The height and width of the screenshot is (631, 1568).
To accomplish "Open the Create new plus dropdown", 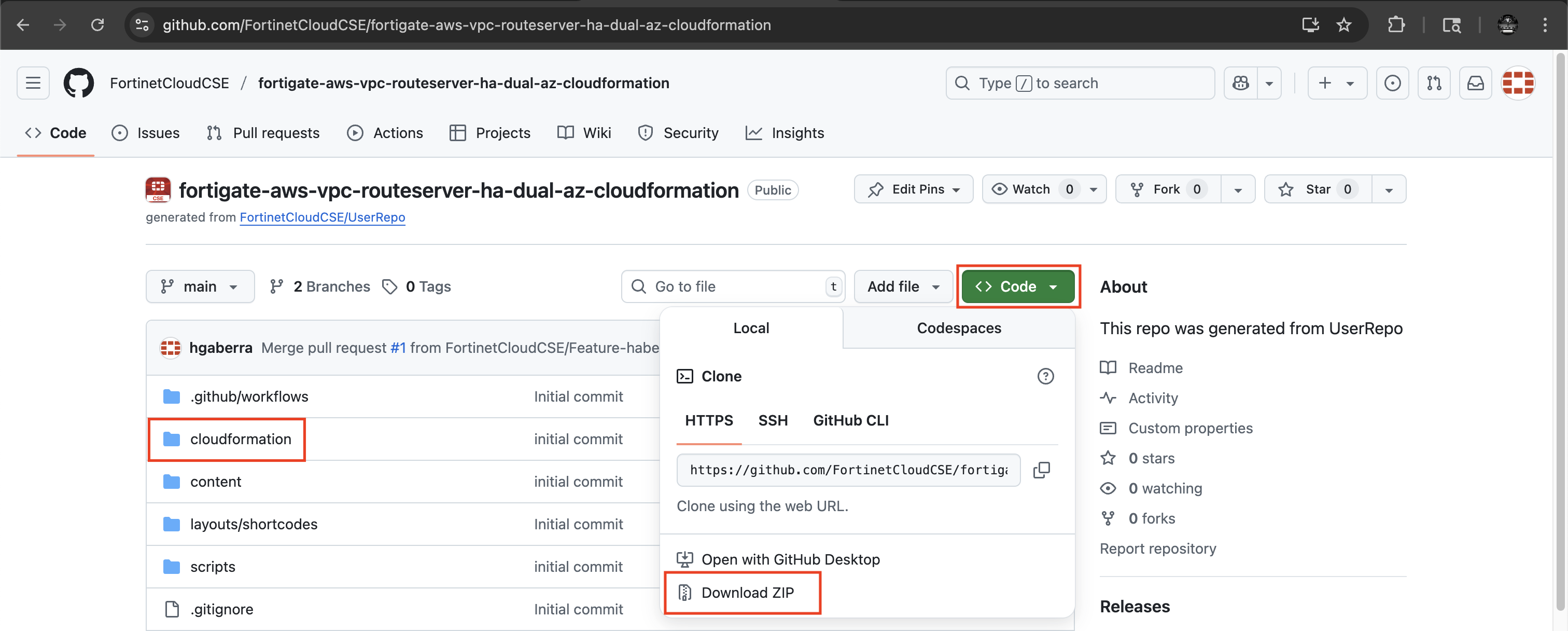I will click(x=1337, y=83).
